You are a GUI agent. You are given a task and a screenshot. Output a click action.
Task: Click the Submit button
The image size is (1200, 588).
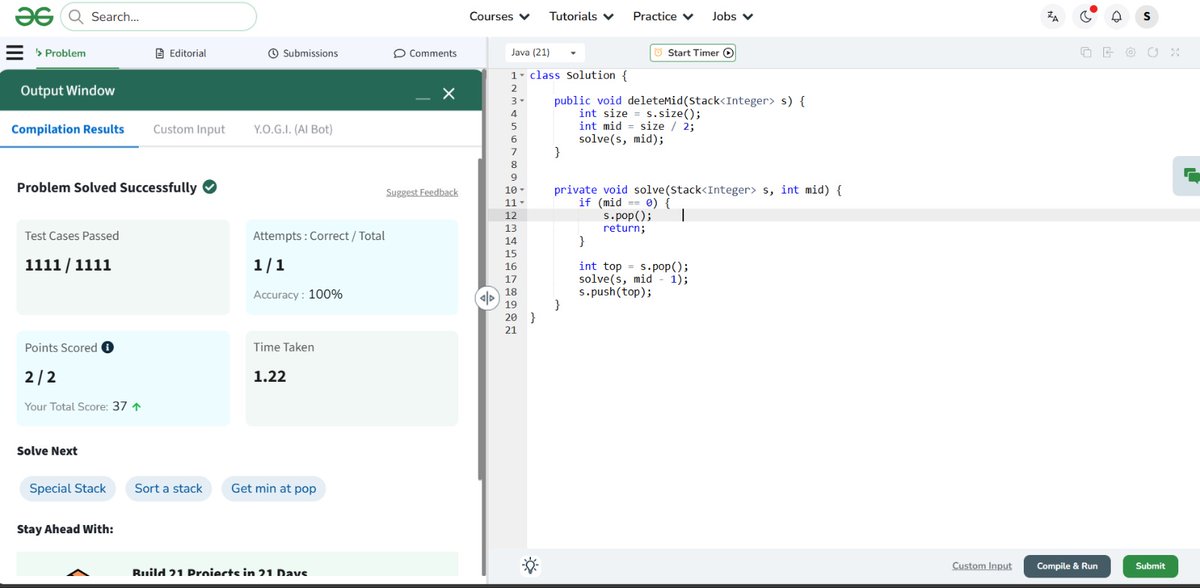pyautogui.click(x=1150, y=565)
